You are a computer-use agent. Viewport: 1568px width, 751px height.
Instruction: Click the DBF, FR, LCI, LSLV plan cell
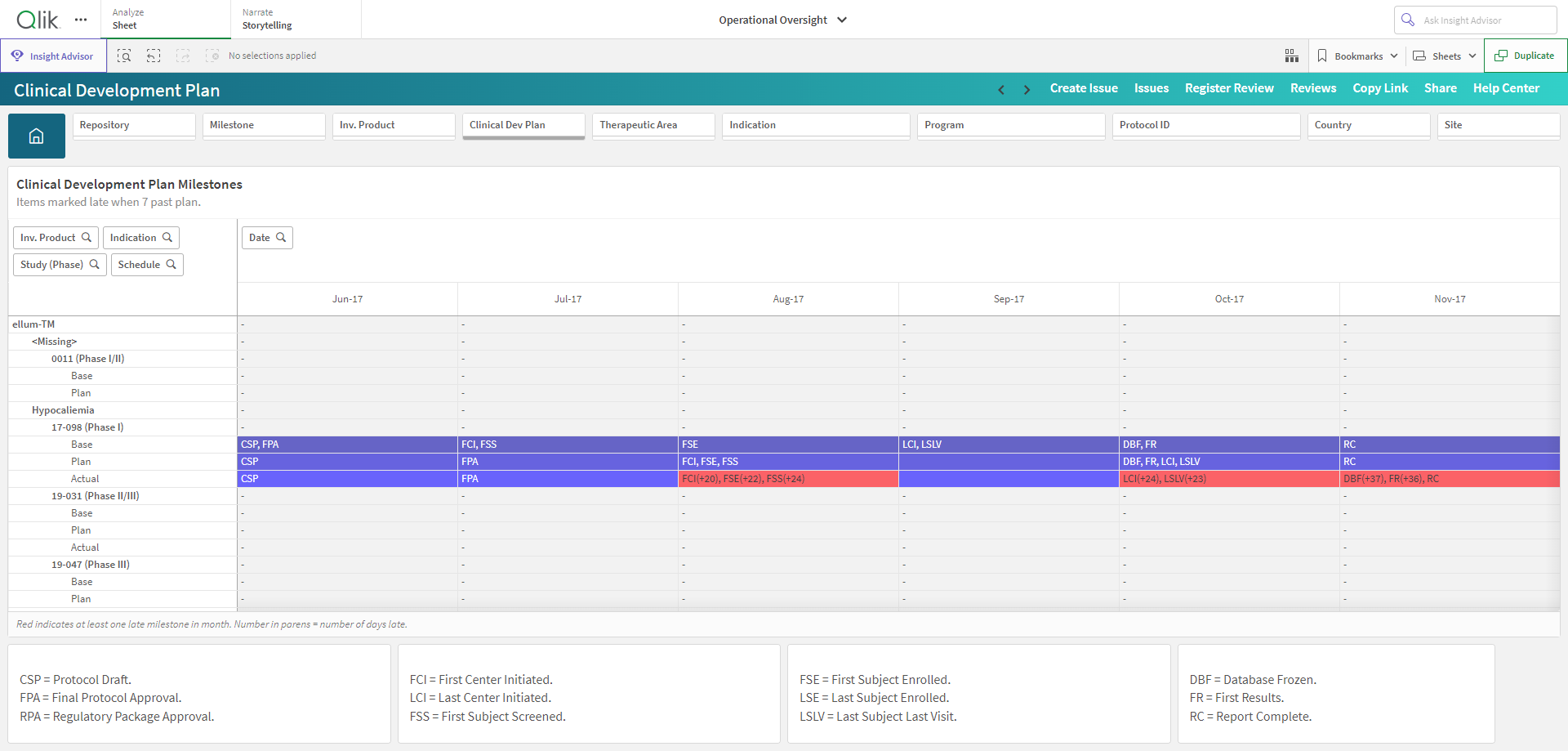tap(1229, 462)
